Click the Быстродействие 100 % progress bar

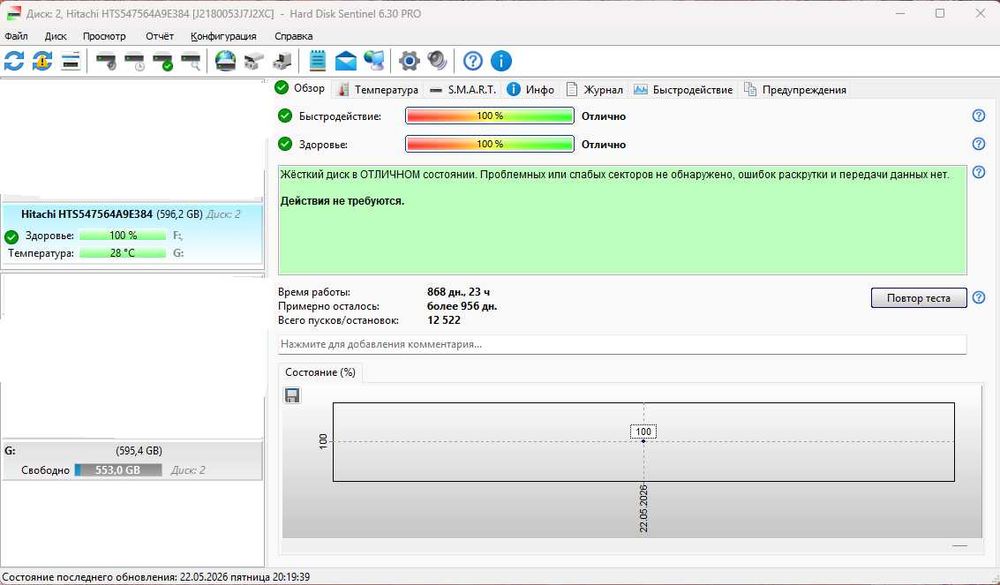tap(490, 116)
